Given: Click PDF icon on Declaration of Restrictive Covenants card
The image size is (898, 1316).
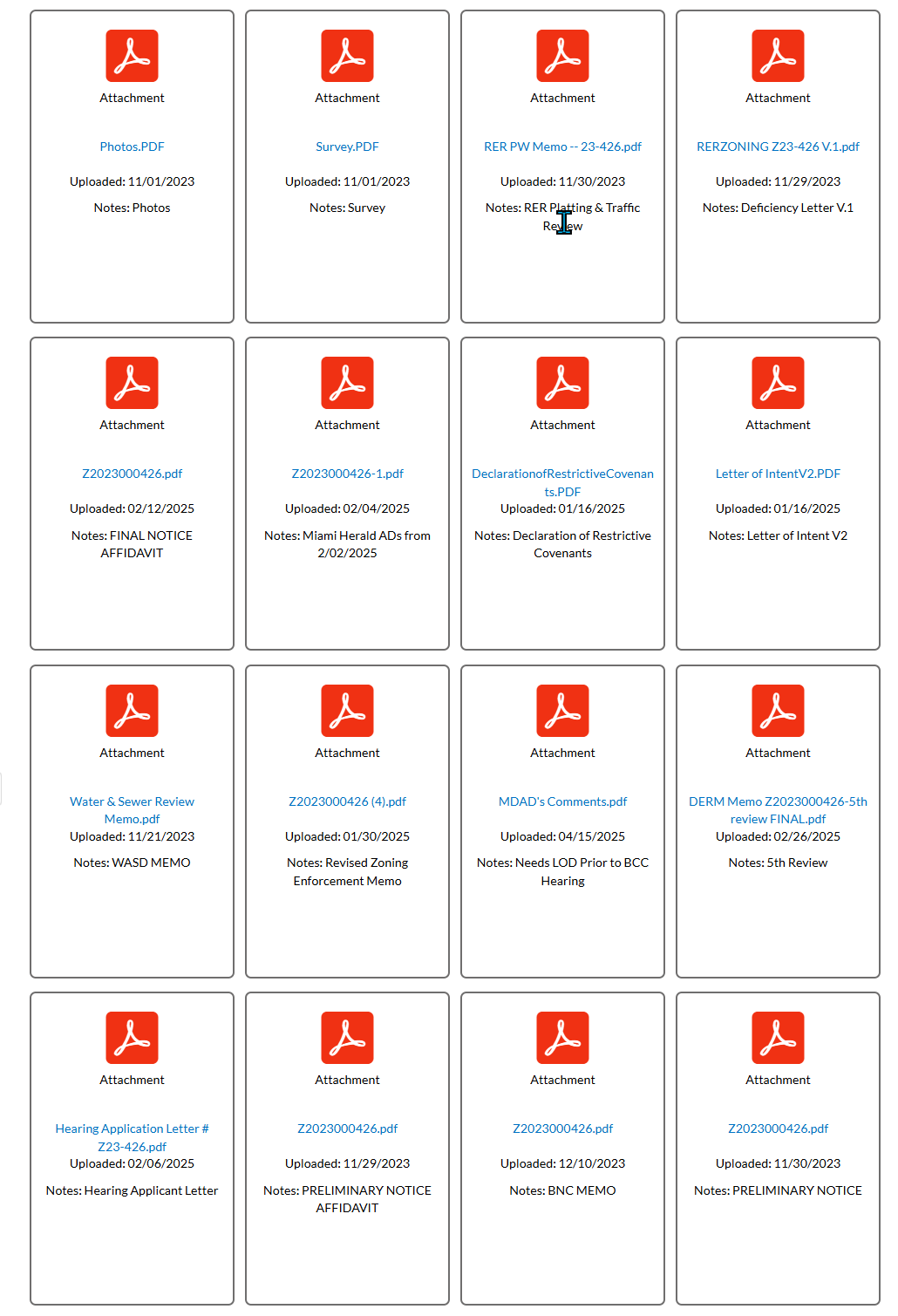Looking at the screenshot, I should pyautogui.click(x=562, y=383).
